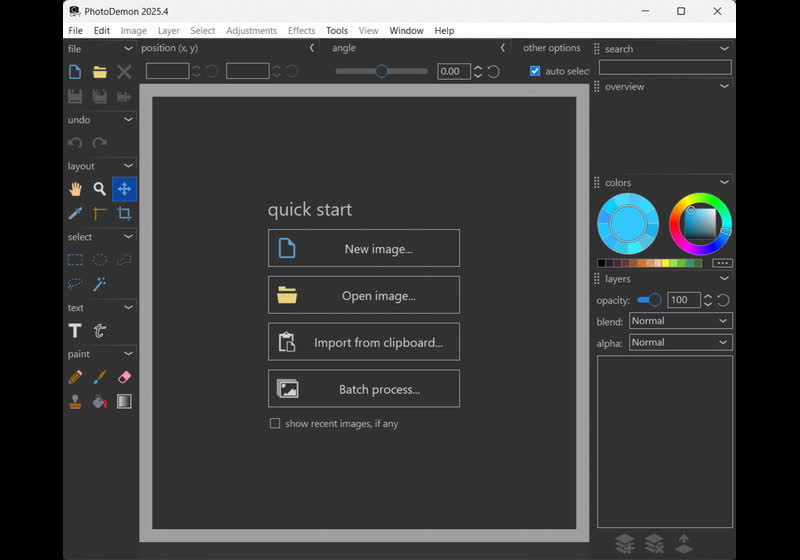
Task: Select the Zoom magnifier tool
Action: (100, 189)
